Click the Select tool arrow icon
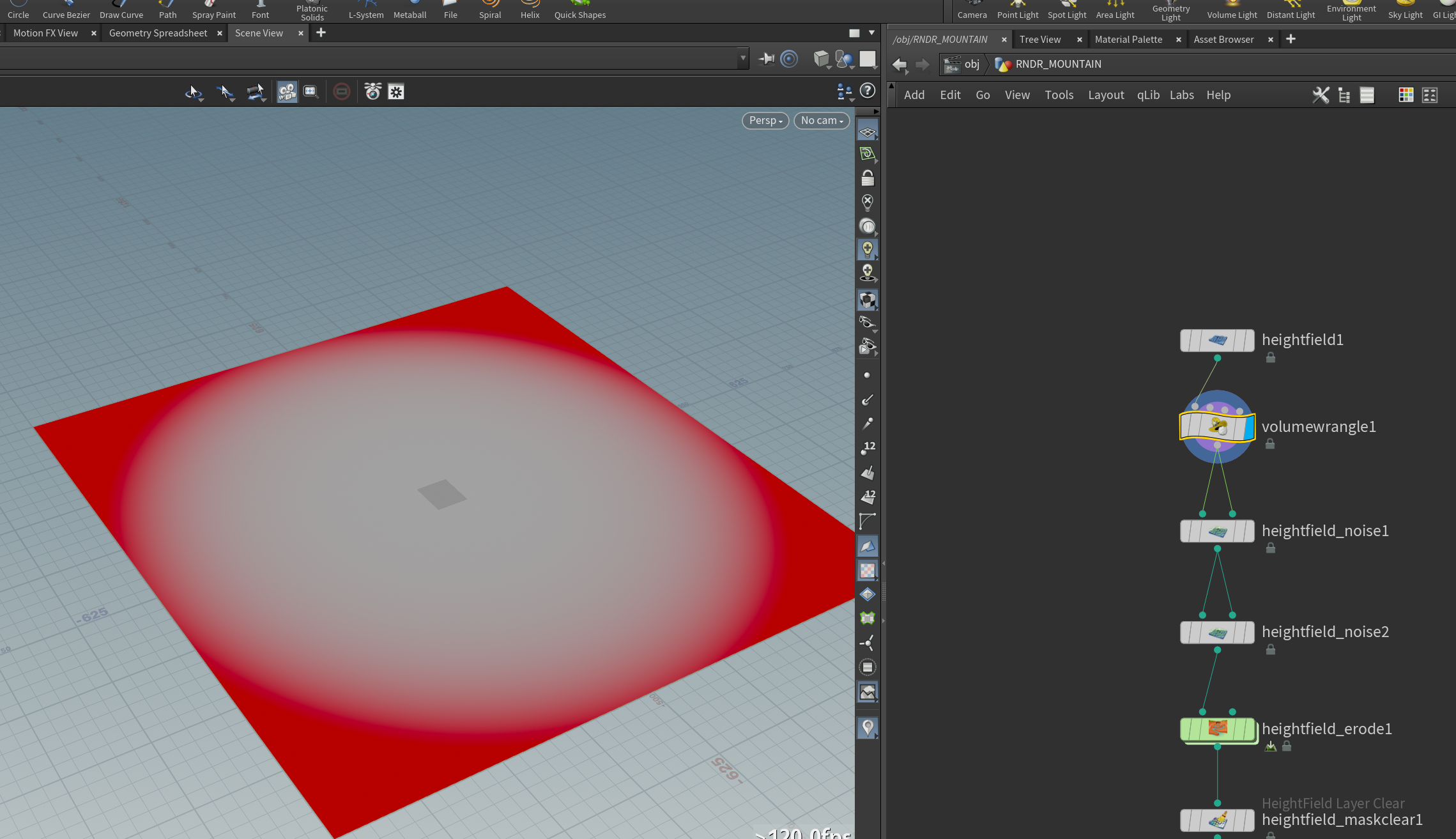This screenshot has height=839, width=1456. (x=194, y=93)
